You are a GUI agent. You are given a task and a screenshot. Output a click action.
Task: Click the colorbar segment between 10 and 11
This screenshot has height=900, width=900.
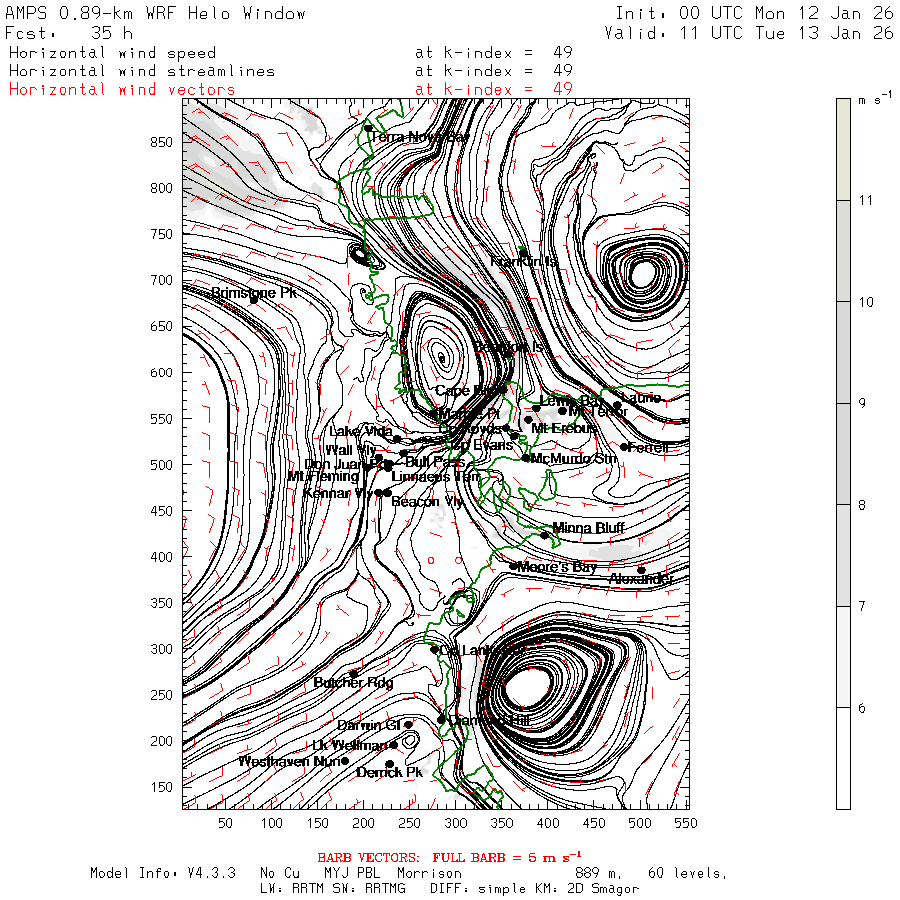coord(843,251)
